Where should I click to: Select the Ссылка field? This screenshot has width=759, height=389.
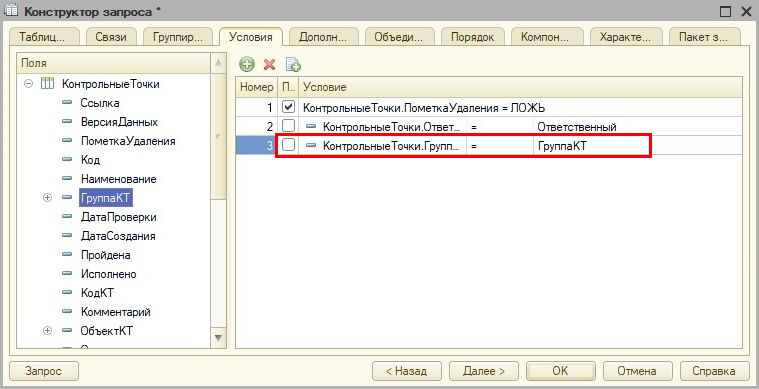(100, 103)
